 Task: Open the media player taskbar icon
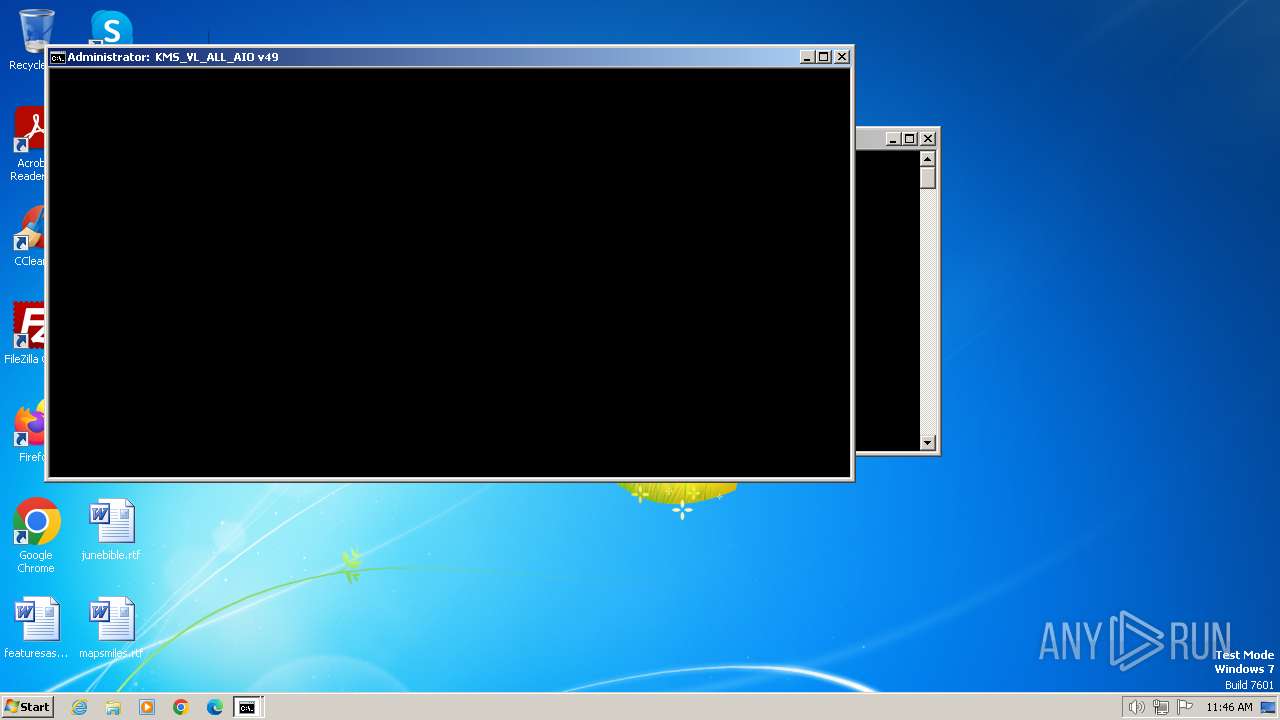pyautogui.click(x=147, y=707)
